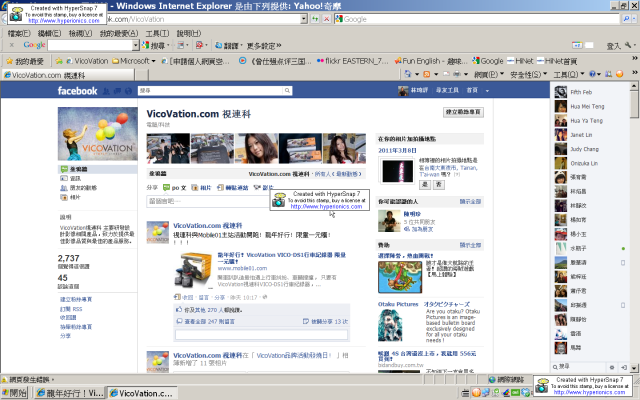Image resolution: width=640 pixels, height=400 pixels.
Task: Click 訂閱 RSS link in left sidebar
Action: click(x=71, y=309)
